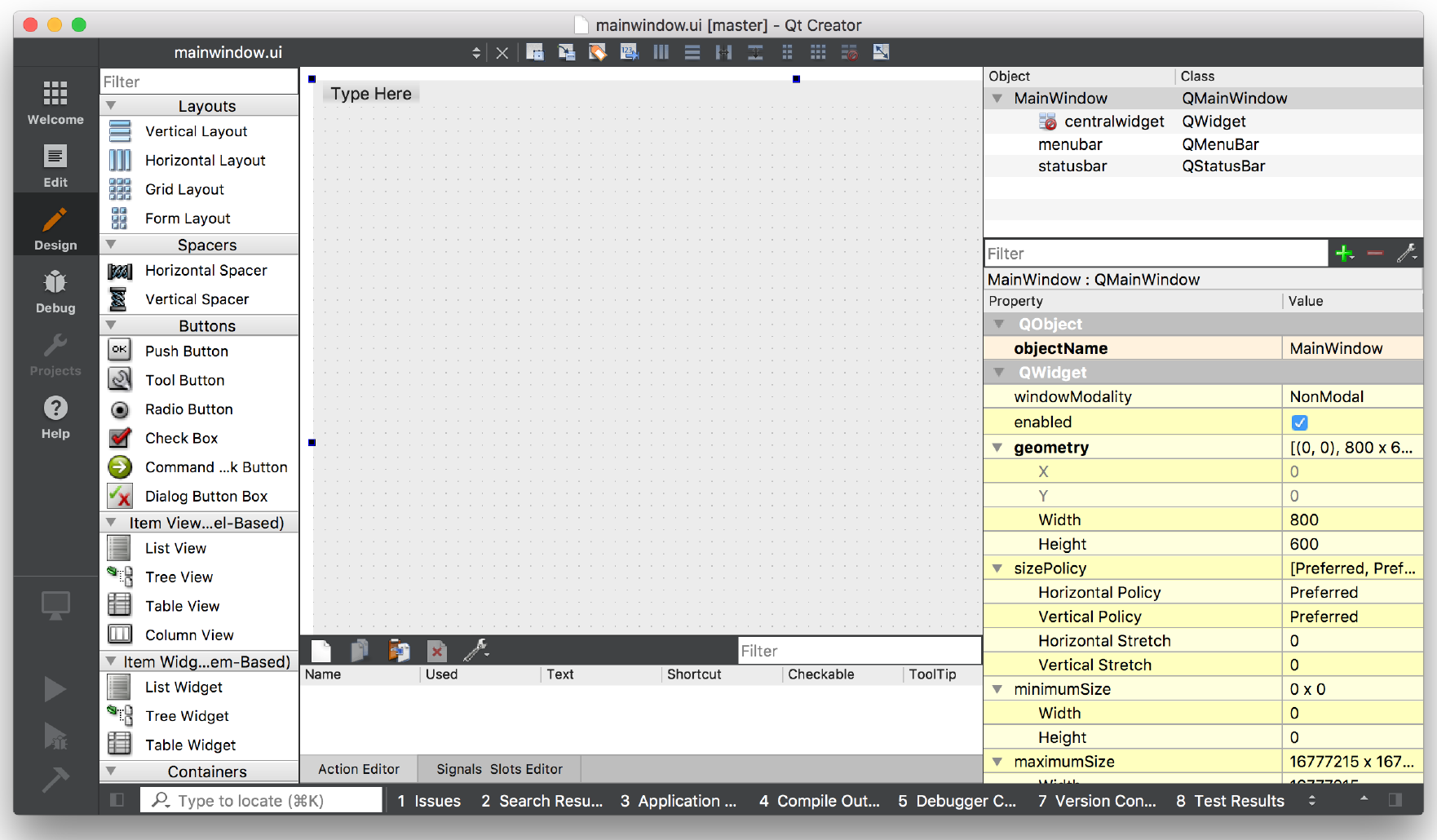Select statusbar in the object tree

coord(1072,166)
